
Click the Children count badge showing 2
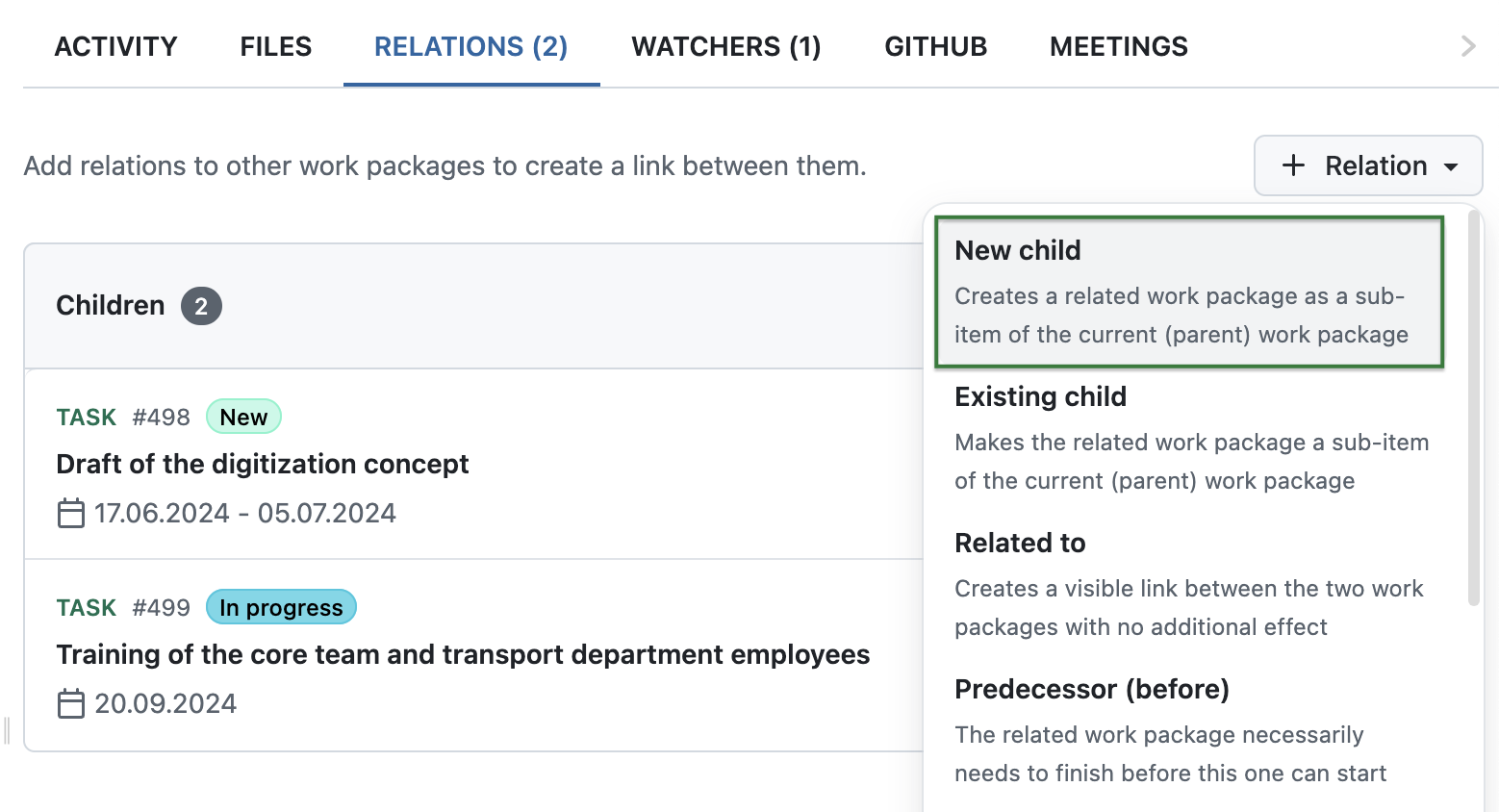pos(201,305)
